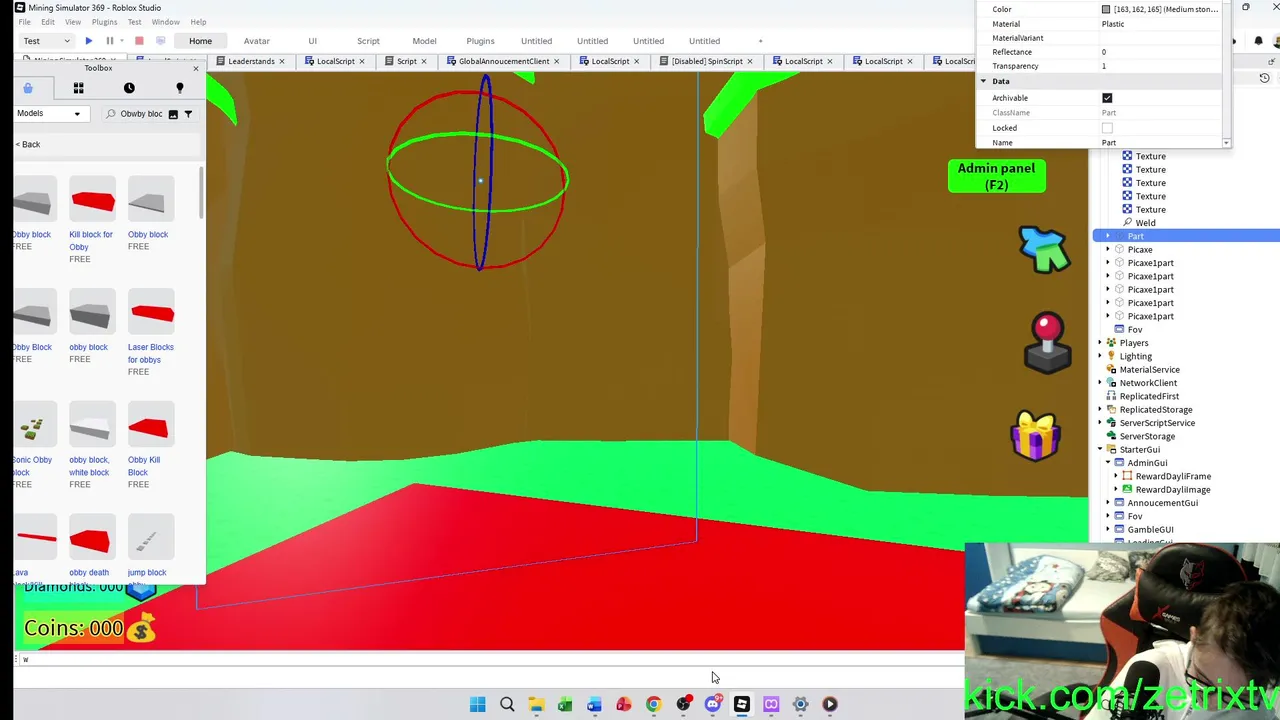The width and height of the screenshot is (1280, 720).
Task: Open the Help menu
Action: [x=198, y=22]
